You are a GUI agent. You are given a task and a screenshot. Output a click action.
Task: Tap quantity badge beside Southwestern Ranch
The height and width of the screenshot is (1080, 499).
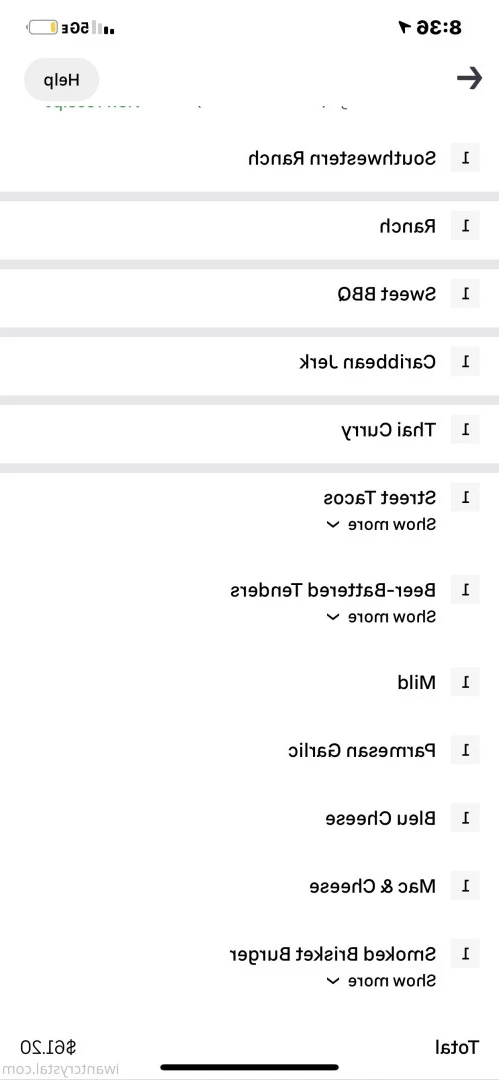465,158
